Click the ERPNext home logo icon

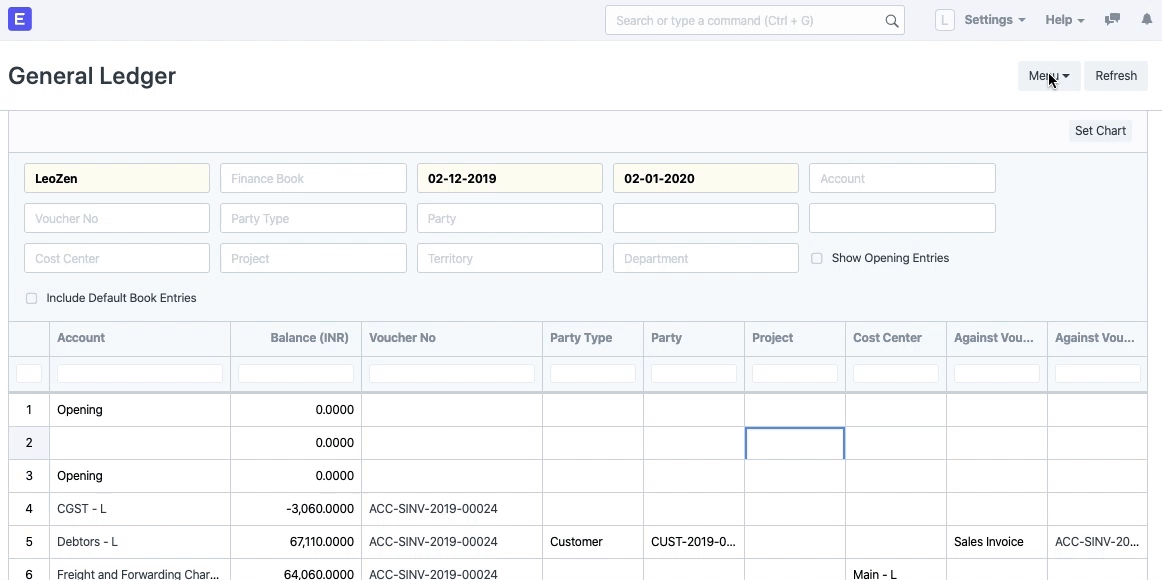(20, 19)
